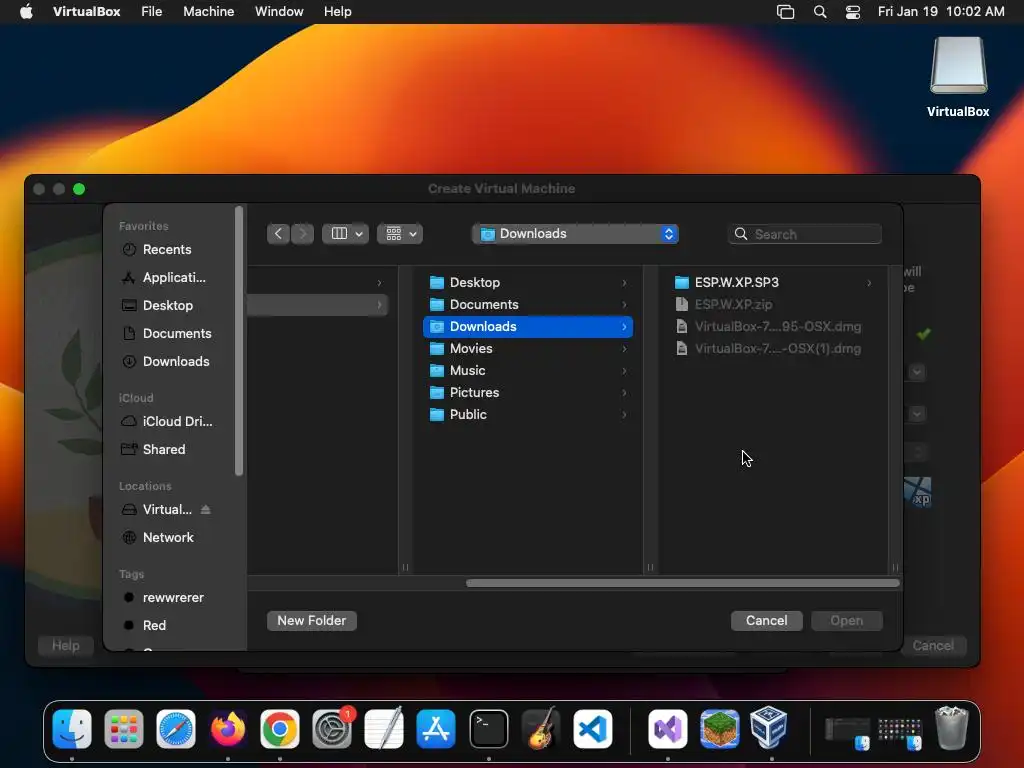The width and height of the screenshot is (1024, 768).
Task: Open TextEdit in the dock
Action: [x=384, y=729]
